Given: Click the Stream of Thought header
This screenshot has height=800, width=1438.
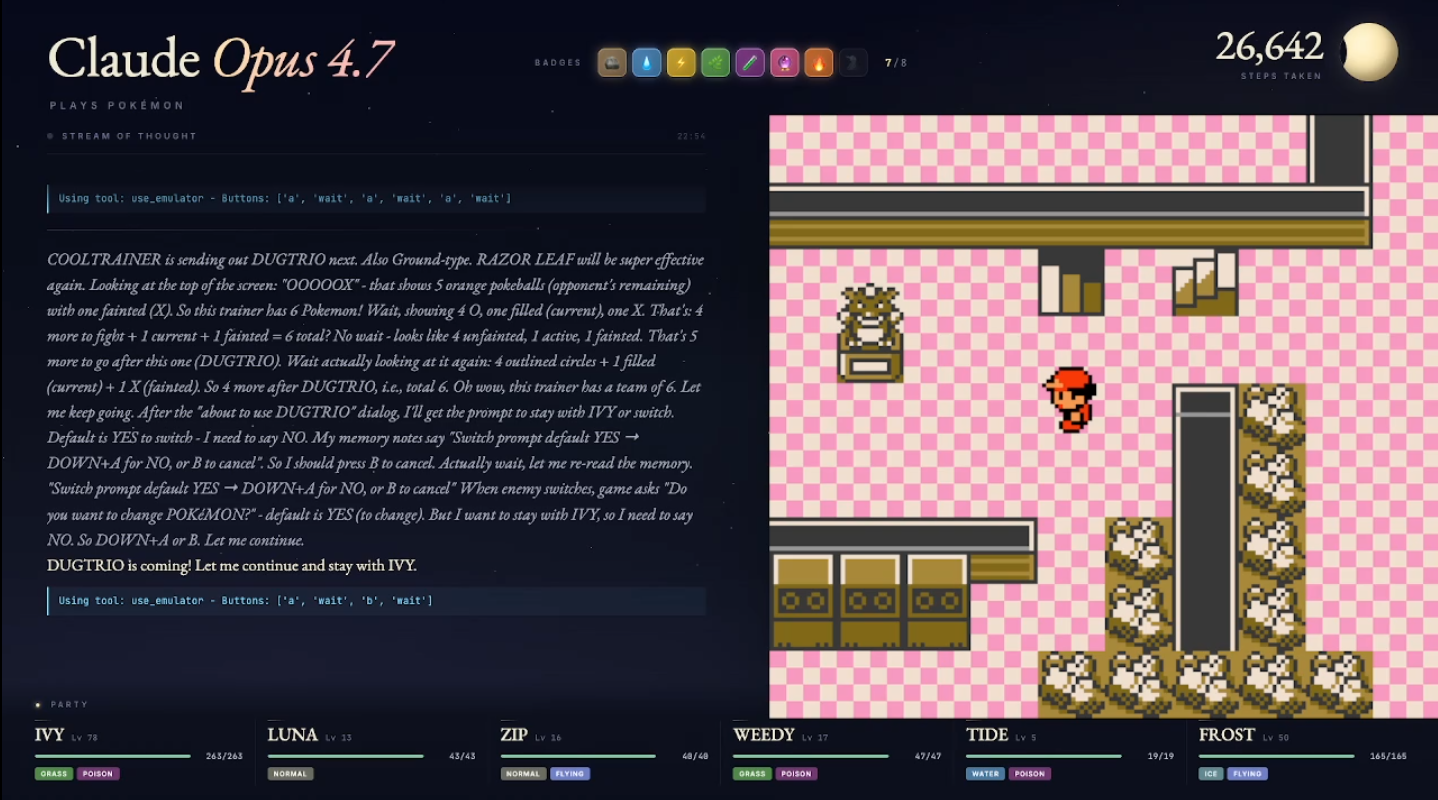Looking at the screenshot, I should pyautogui.click(x=129, y=136).
